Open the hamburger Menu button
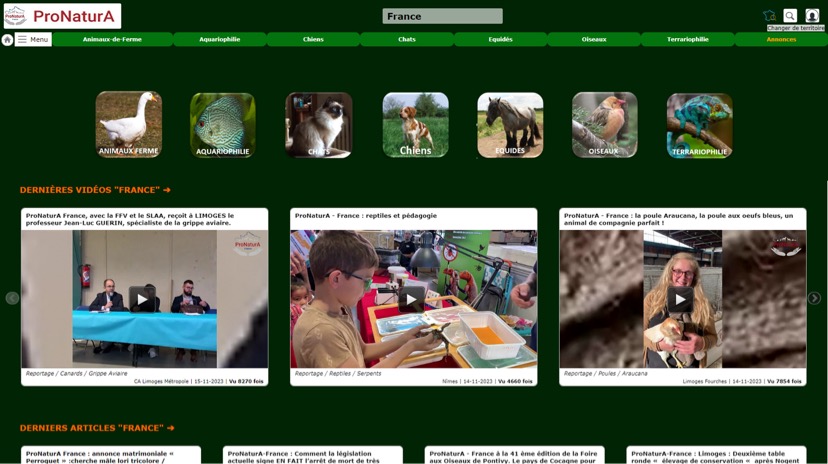 coord(33,40)
